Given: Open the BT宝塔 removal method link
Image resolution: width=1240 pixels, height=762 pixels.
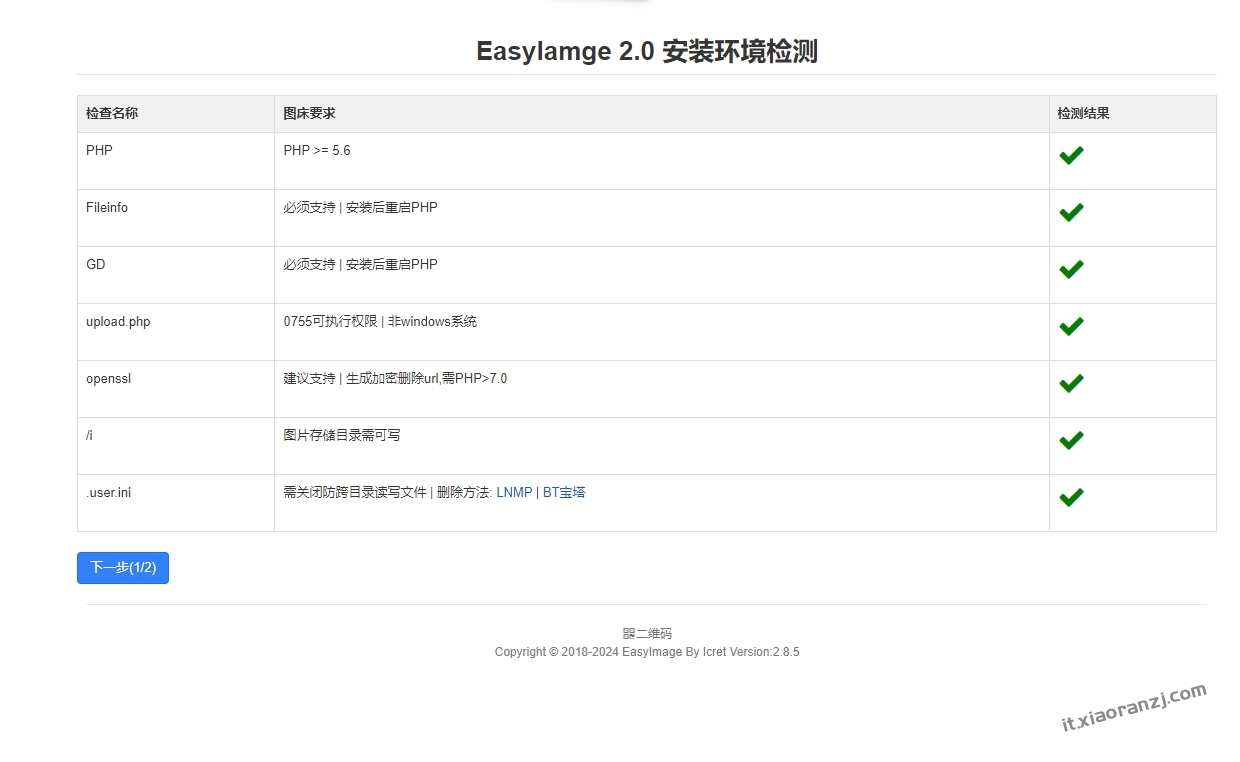Looking at the screenshot, I should [564, 492].
